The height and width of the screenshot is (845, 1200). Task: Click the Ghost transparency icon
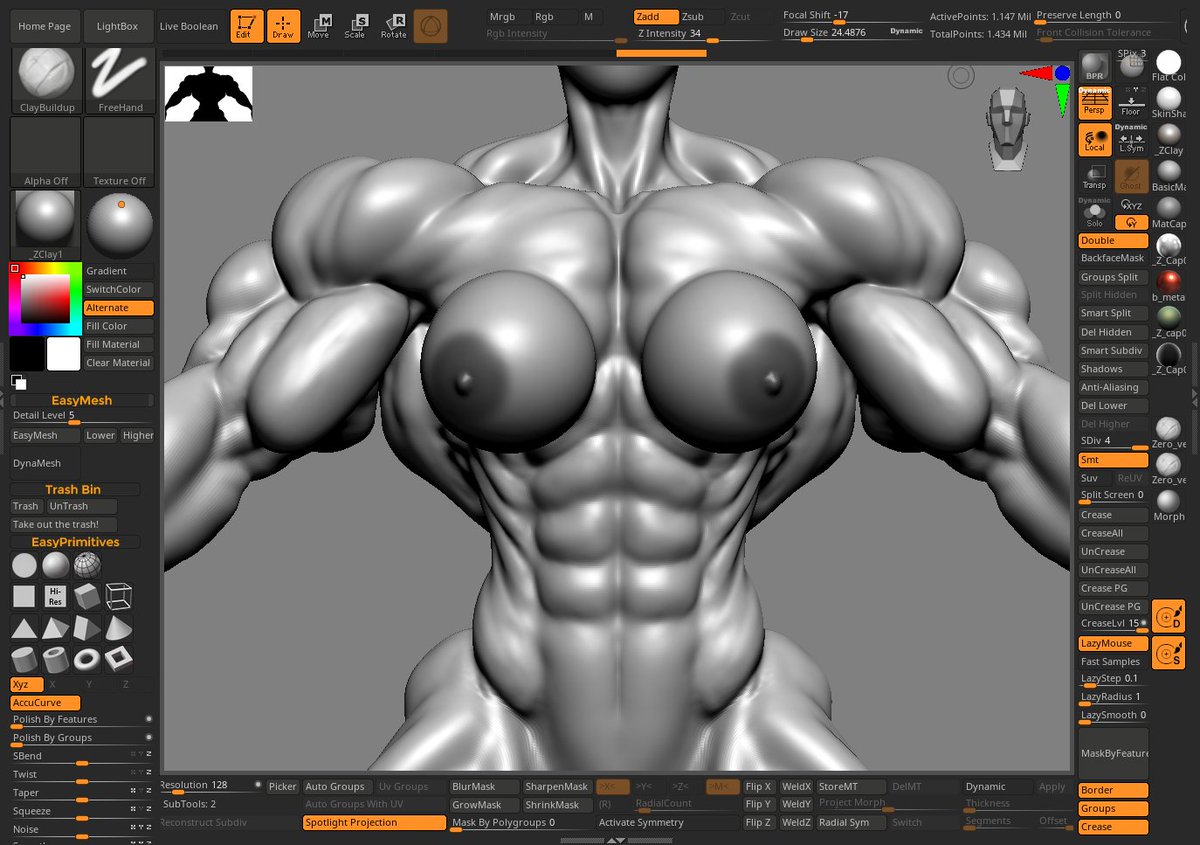point(1131,177)
